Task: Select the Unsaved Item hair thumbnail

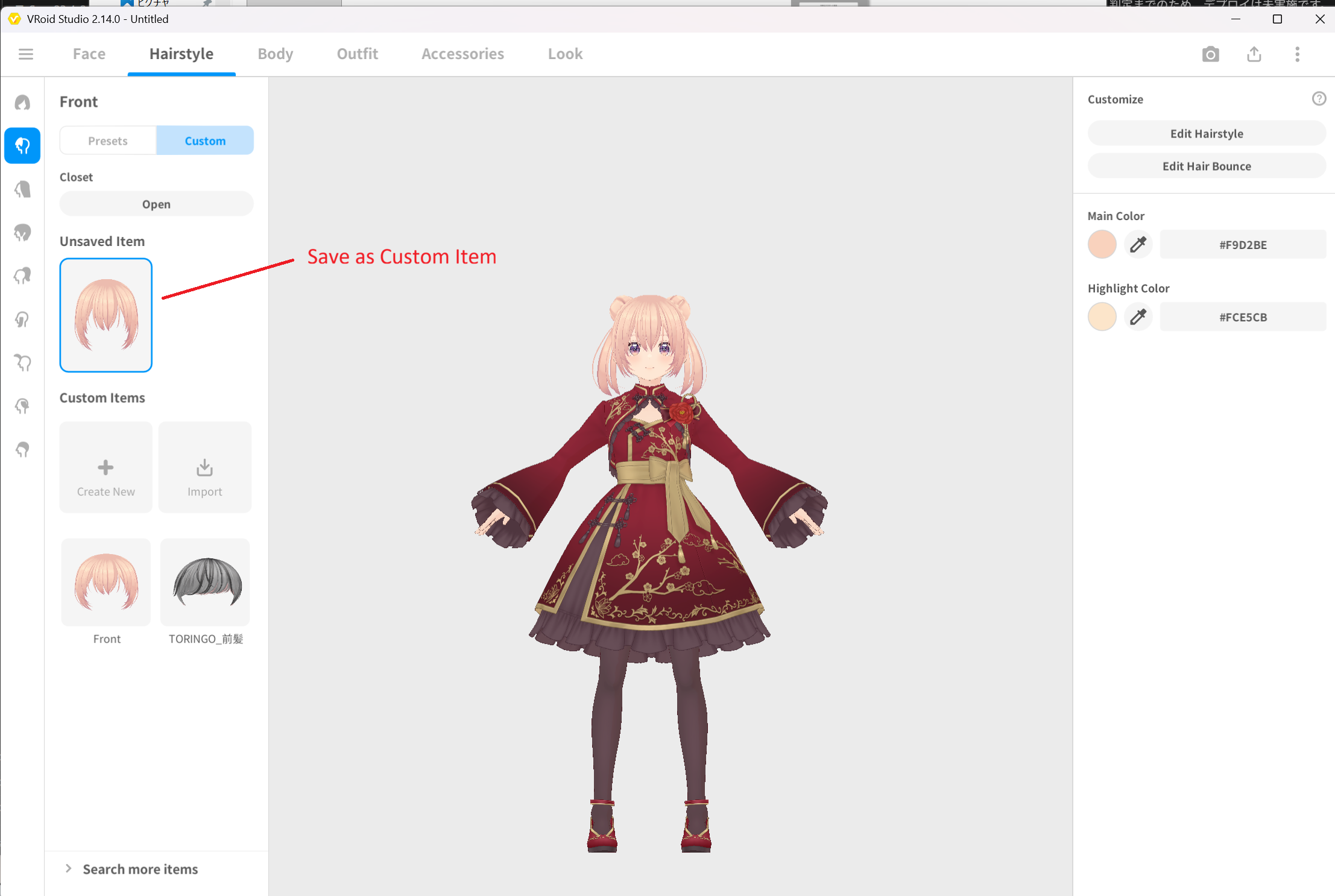Action: pos(106,315)
